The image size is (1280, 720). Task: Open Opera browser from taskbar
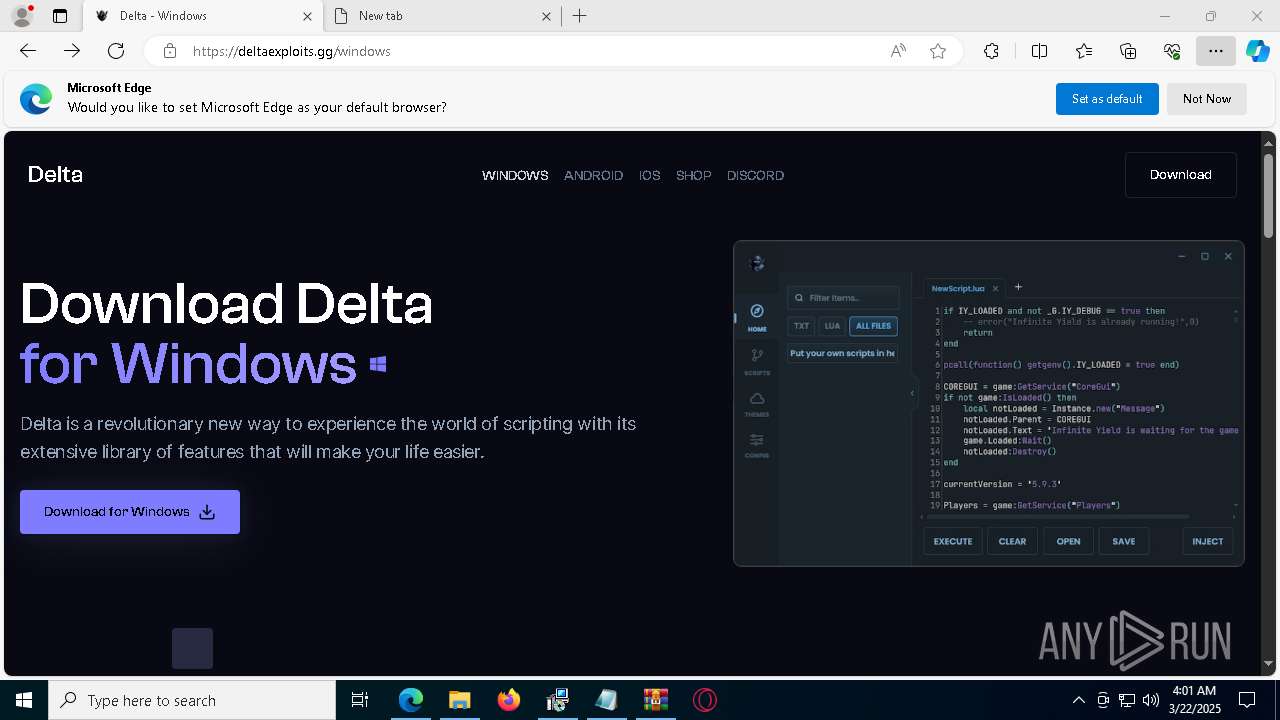tap(704, 700)
